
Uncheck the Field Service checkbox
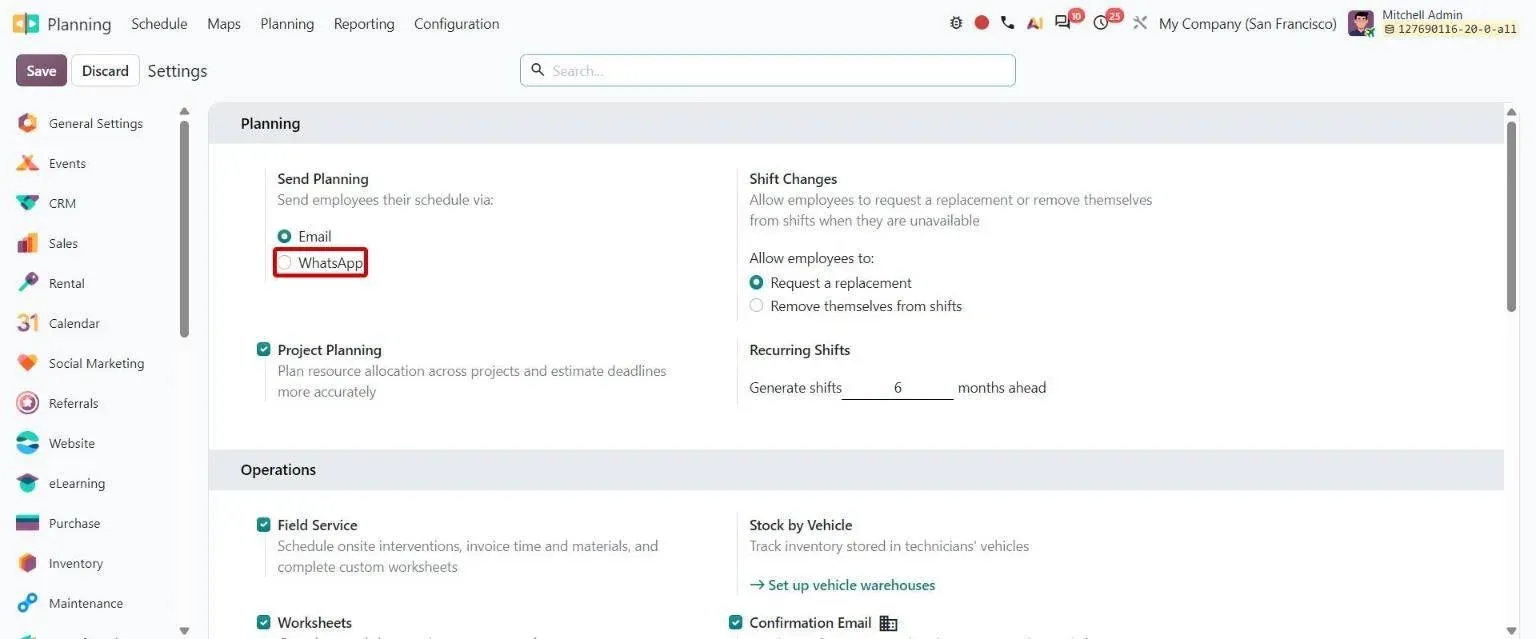pos(264,525)
